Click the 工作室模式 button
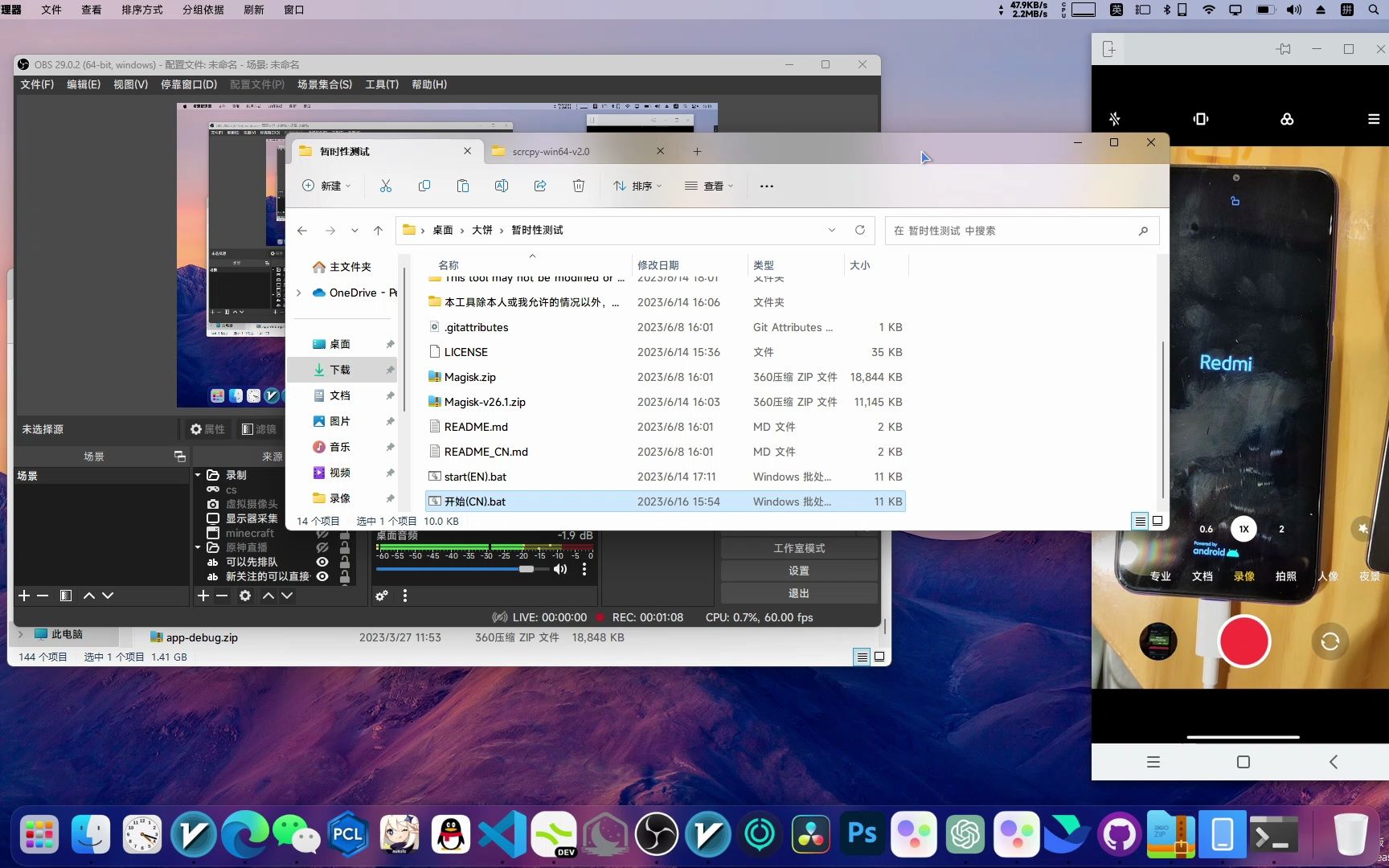The height and width of the screenshot is (868, 1389). tap(798, 547)
